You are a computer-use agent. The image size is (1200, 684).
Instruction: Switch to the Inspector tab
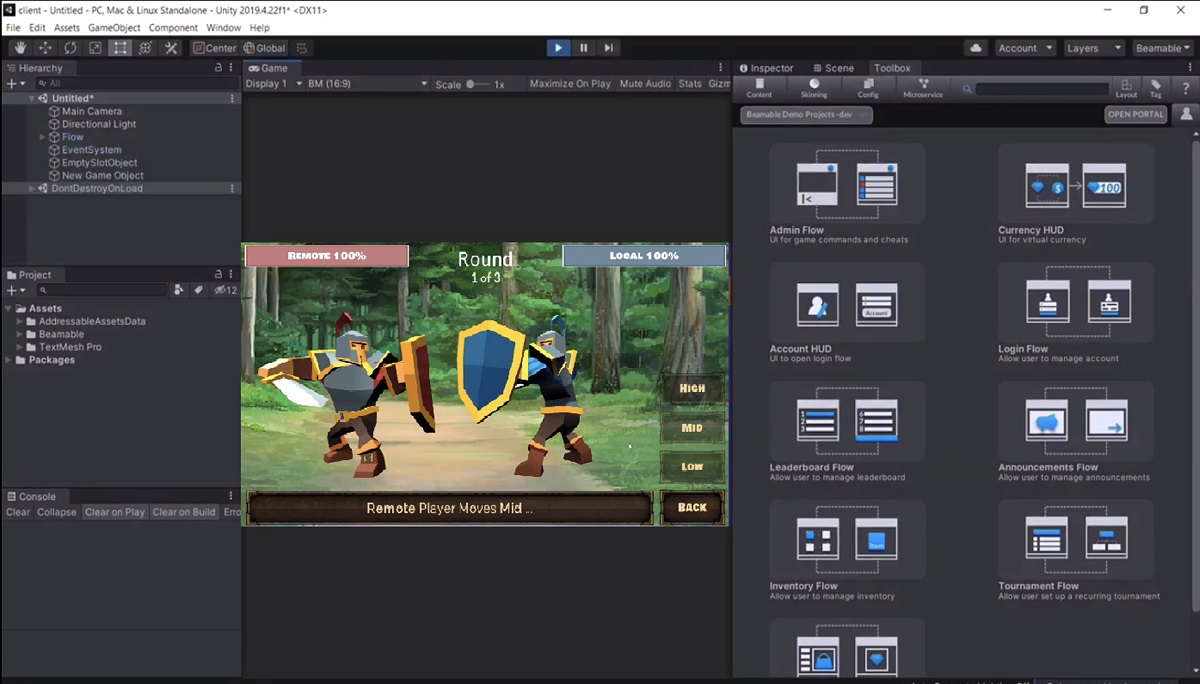[x=765, y=68]
